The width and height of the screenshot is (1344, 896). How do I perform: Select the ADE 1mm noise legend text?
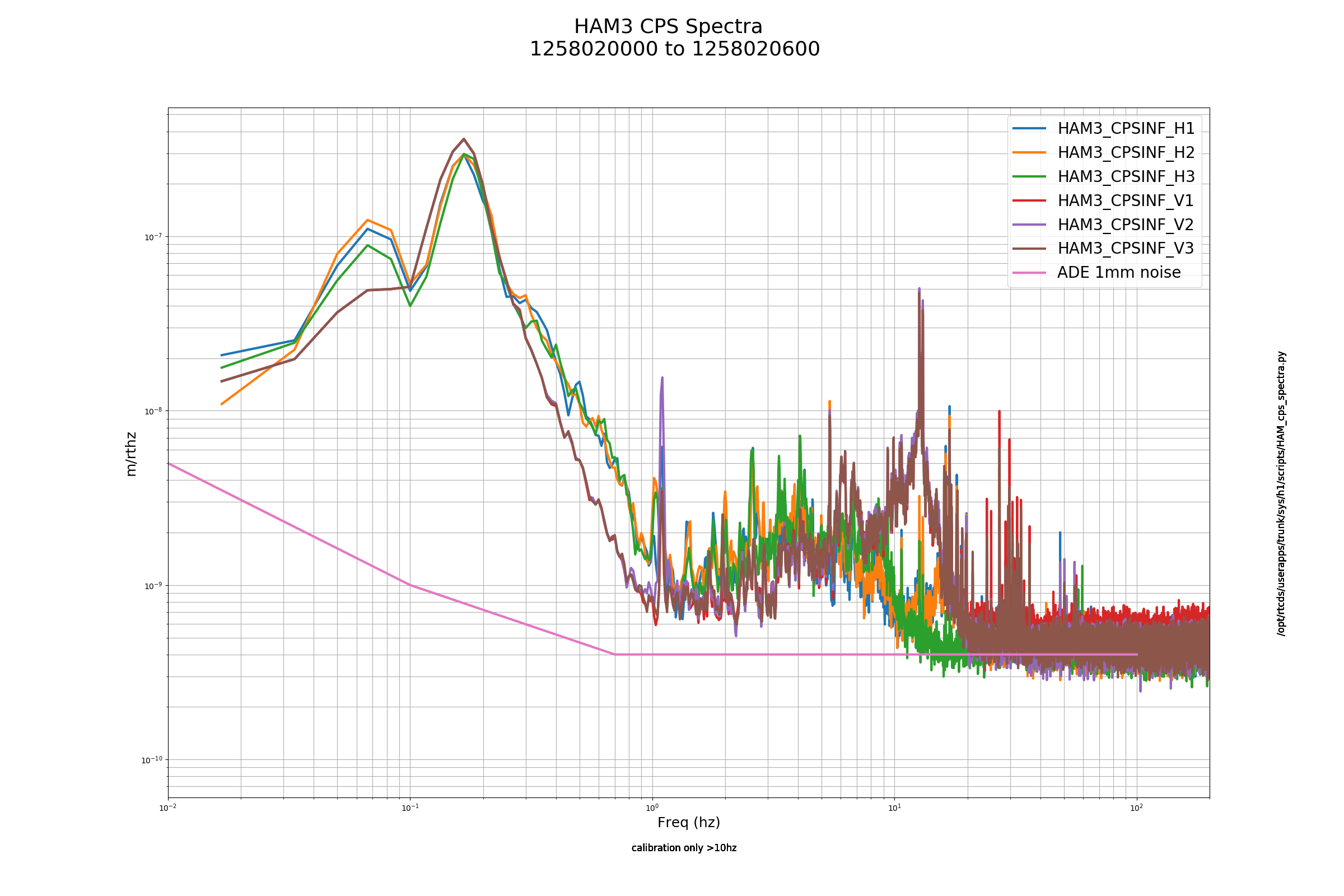tap(1119, 273)
